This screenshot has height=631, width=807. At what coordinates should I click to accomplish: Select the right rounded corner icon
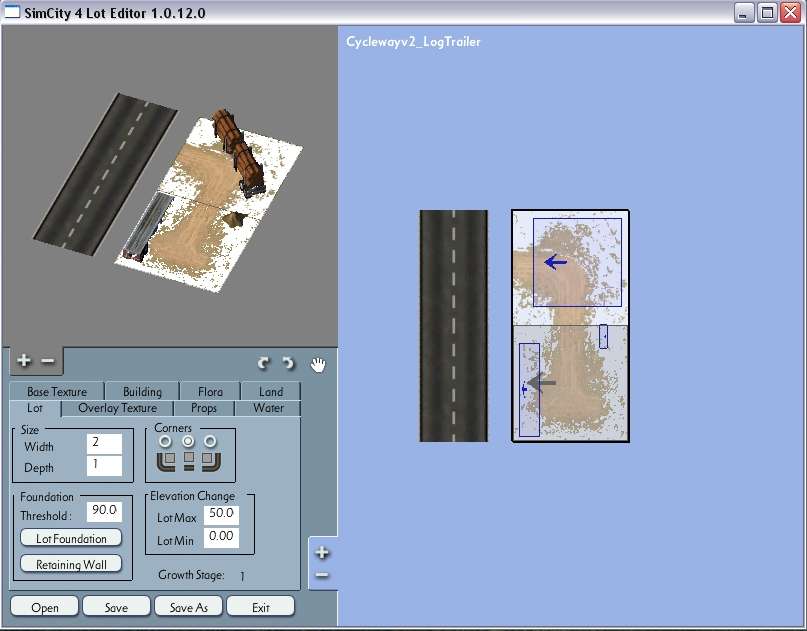click(211, 461)
